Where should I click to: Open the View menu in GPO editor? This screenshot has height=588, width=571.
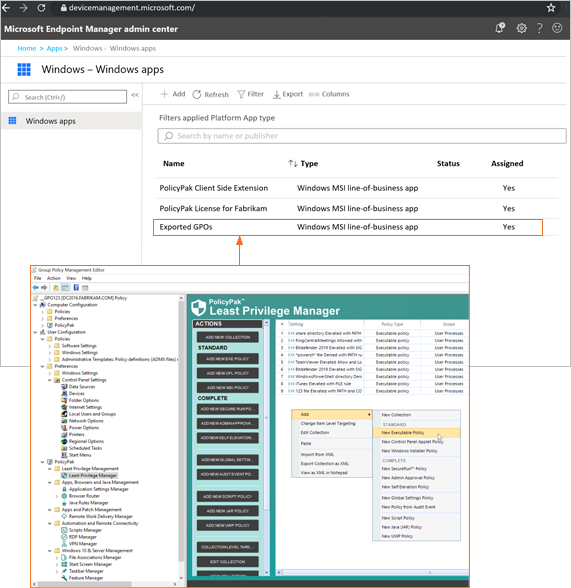[71, 278]
